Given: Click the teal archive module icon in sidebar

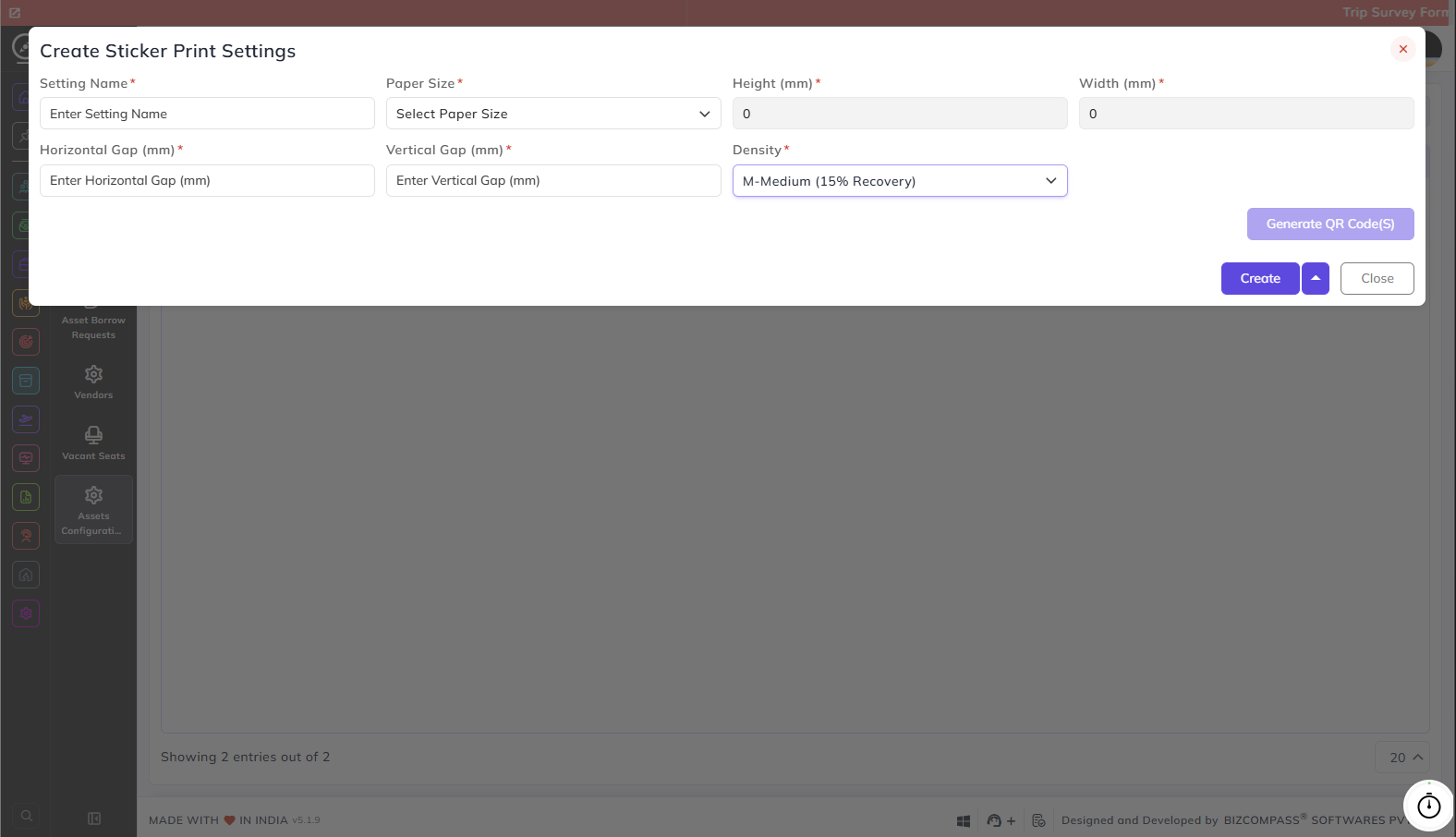Looking at the screenshot, I should (x=26, y=381).
